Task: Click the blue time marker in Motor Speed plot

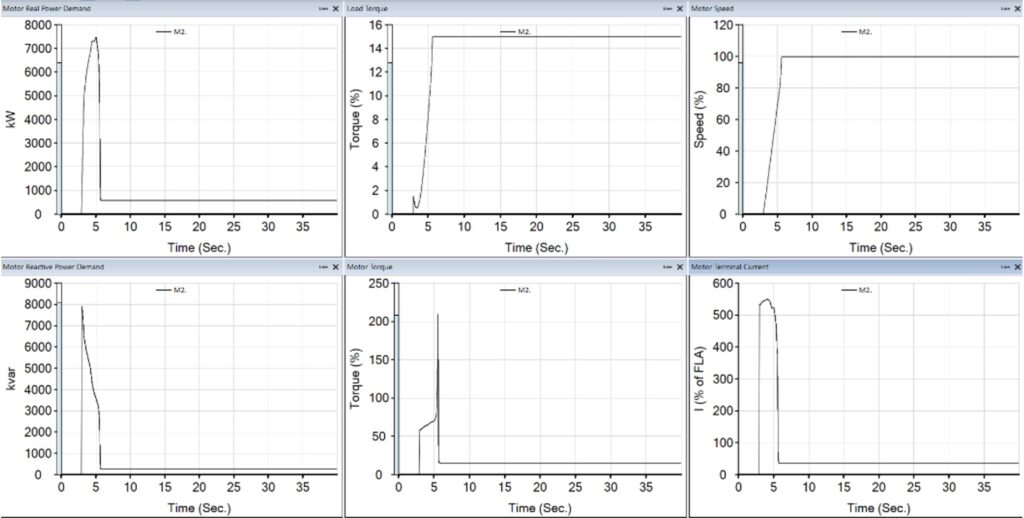Action: [x=741, y=138]
